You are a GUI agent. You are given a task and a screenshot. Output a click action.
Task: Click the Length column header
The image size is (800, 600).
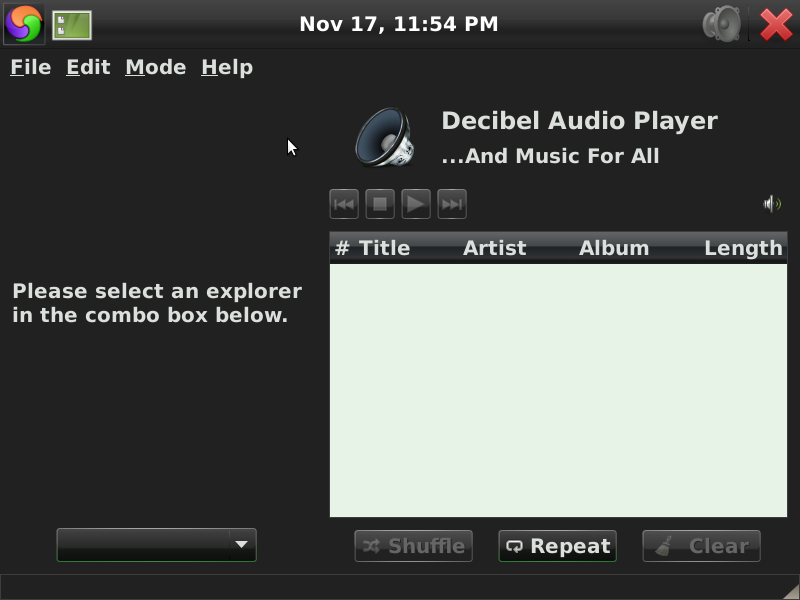(743, 248)
